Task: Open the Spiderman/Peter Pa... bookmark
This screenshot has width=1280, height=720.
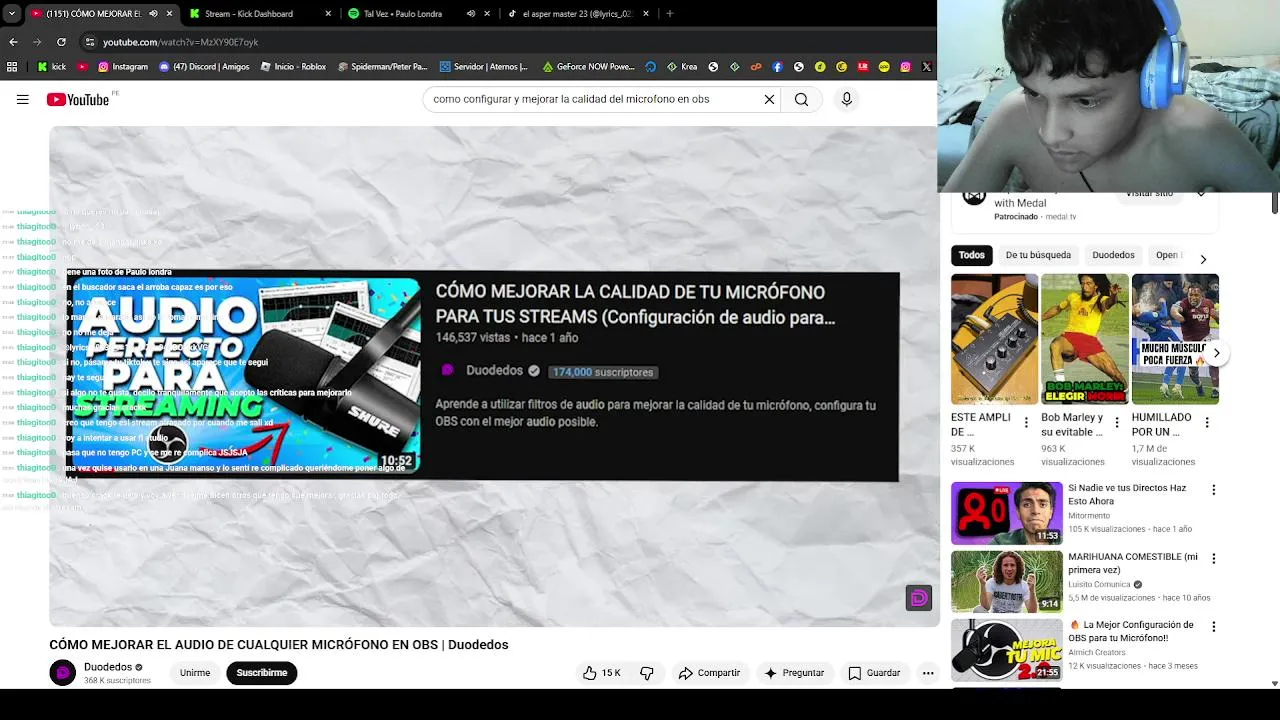Action: (x=383, y=67)
